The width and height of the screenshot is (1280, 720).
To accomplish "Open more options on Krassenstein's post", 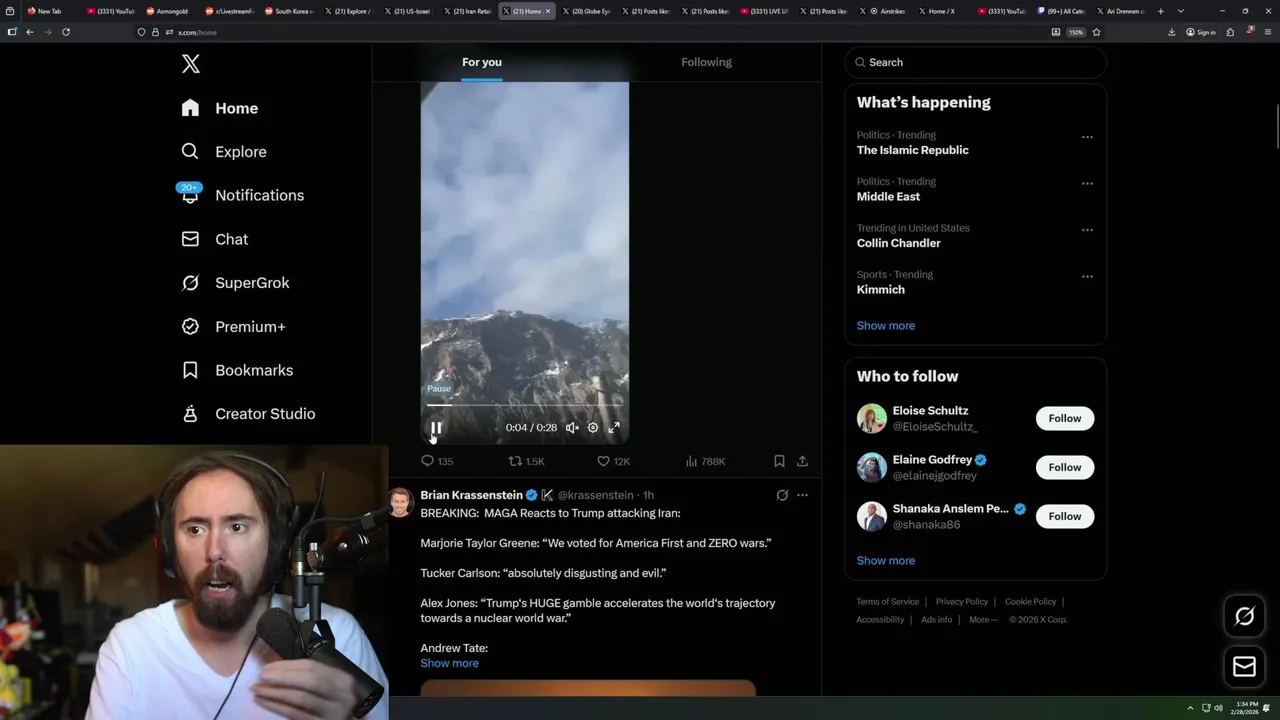I will (x=802, y=495).
